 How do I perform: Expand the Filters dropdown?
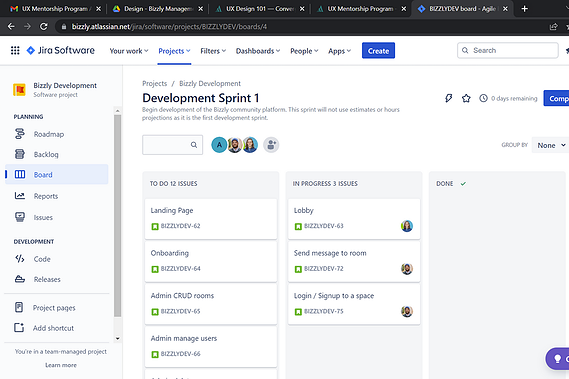[x=213, y=51]
